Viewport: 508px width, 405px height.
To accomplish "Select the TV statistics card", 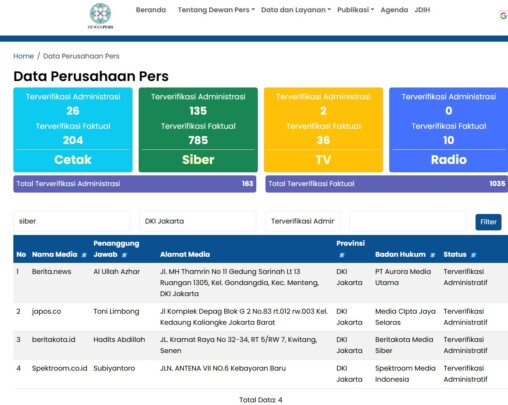I will [323, 130].
